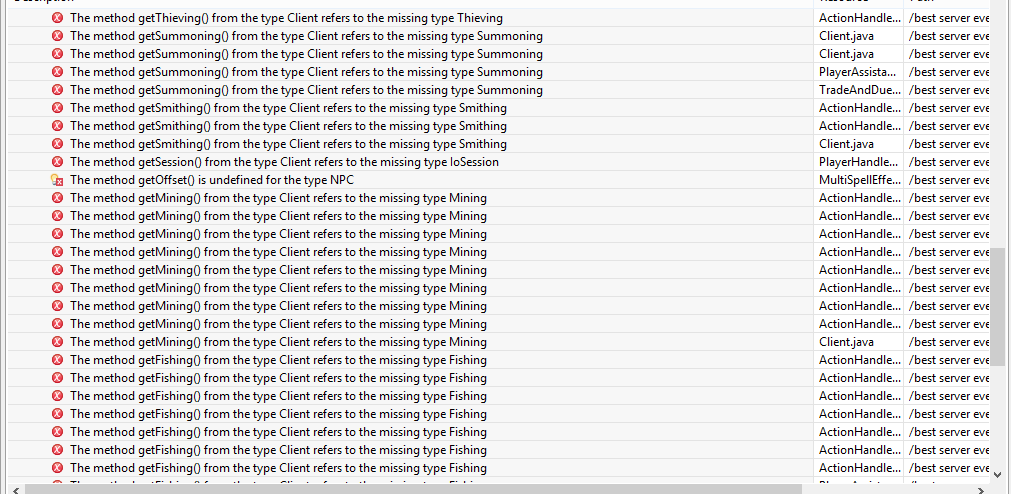Image resolution: width=1011 pixels, height=494 pixels.
Task: Select the getSession missing type IoSession error message
Action: pyautogui.click(x=284, y=162)
